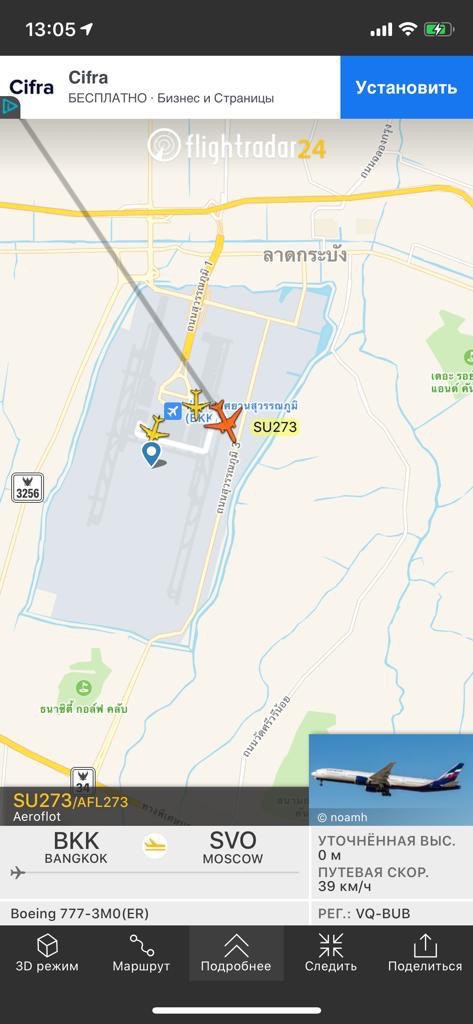Expand flight details with Подробнее
The width and height of the screenshot is (473, 1024).
click(236, 953)
